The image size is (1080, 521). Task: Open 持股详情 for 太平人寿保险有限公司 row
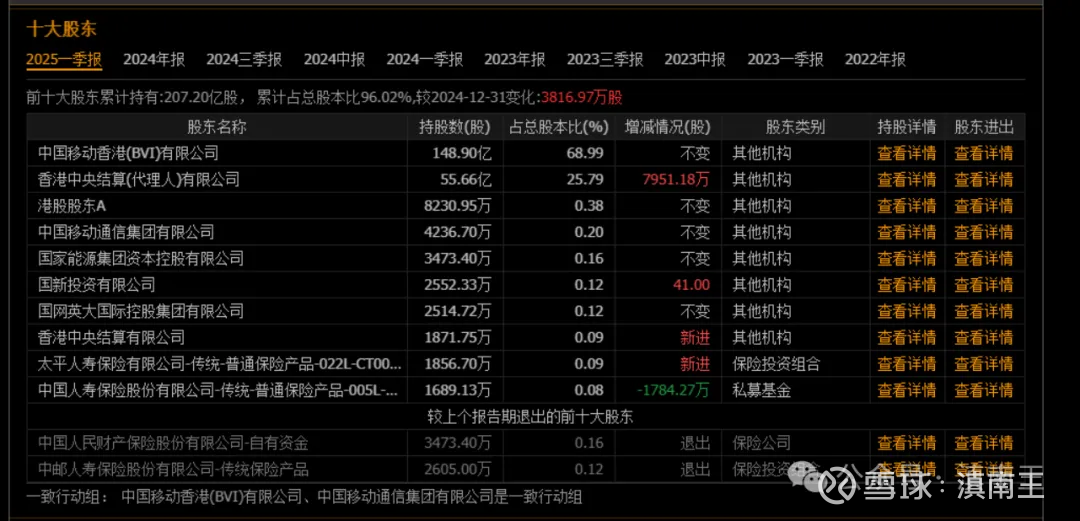906,364
